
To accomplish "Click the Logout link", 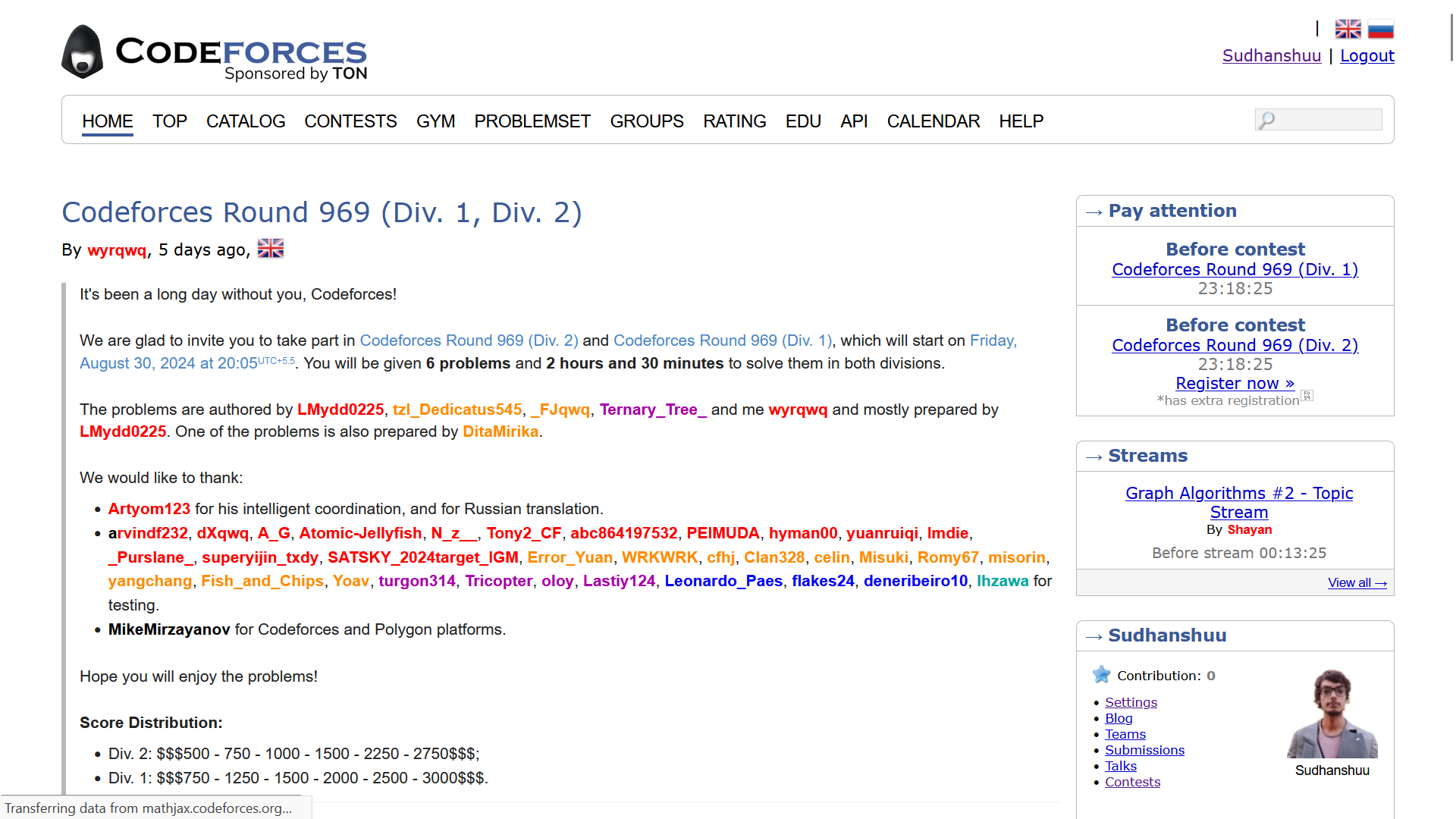I will (x=1367, y=55).
